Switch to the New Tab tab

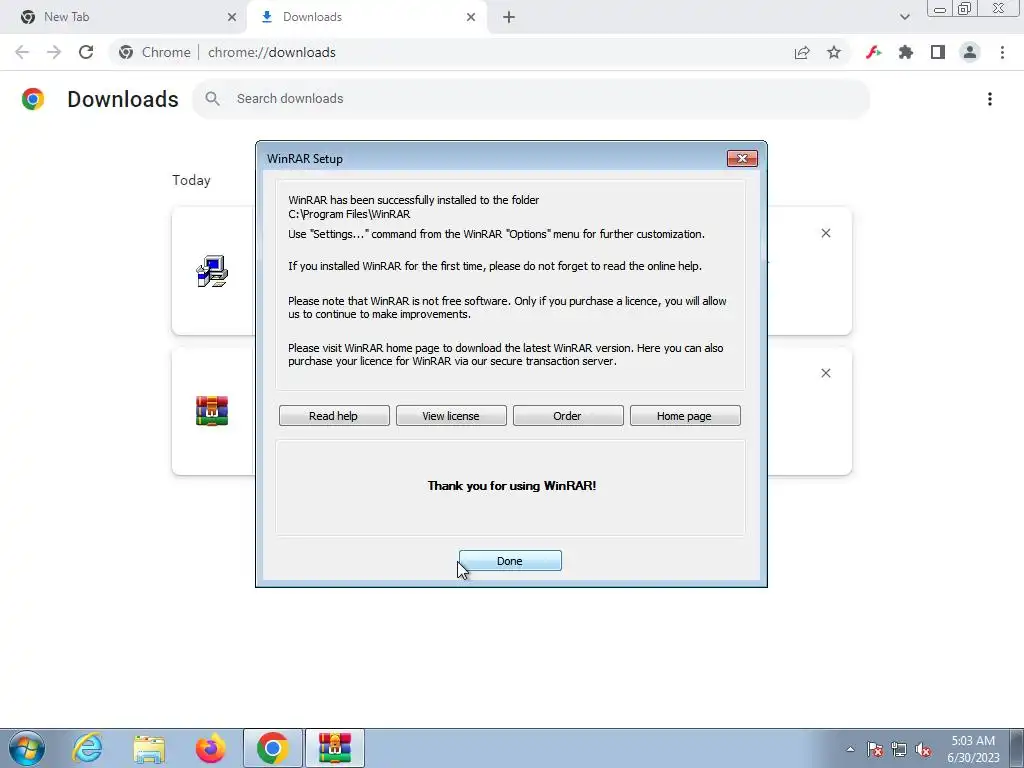tap(124, 17)
